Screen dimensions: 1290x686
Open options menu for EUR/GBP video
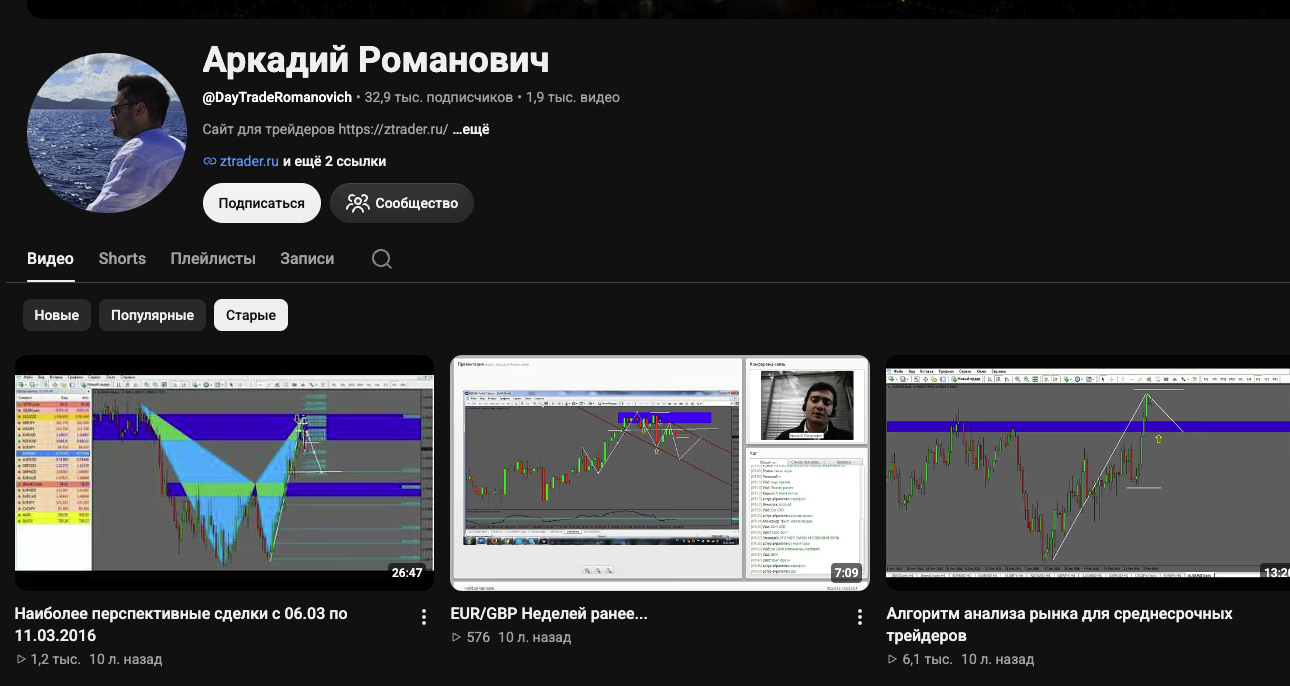(x=859, y=617)
